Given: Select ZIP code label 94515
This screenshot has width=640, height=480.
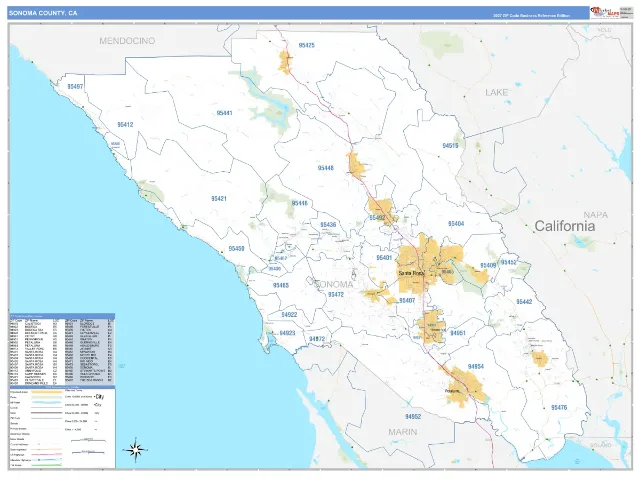Looking at the screenshot, I should 450,145.
